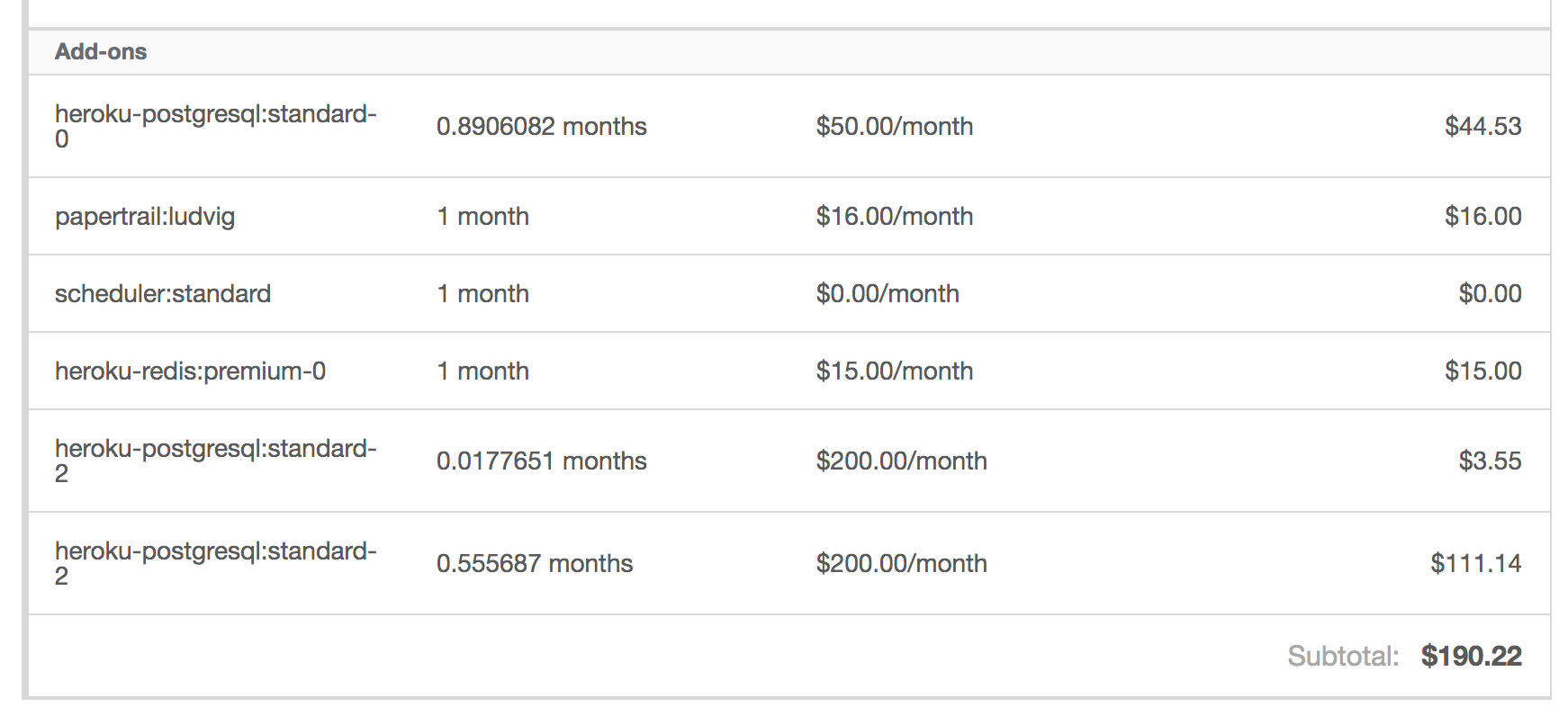The height and width of the screenshot is (716, 1568).
Task: Click the 0.8906082 months usage value
Action: click(x=541, y=127)
